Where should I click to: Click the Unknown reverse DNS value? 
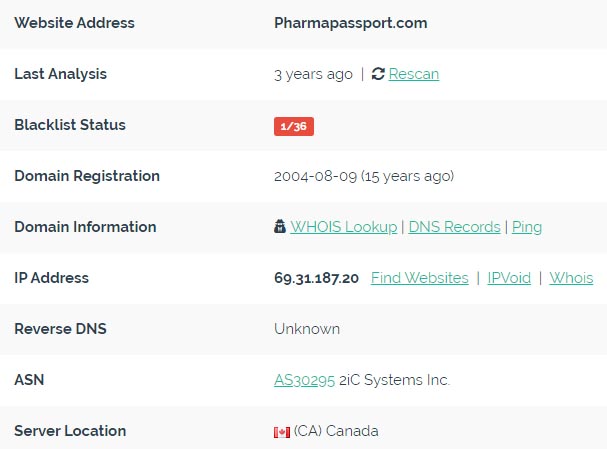click(307, 329)
